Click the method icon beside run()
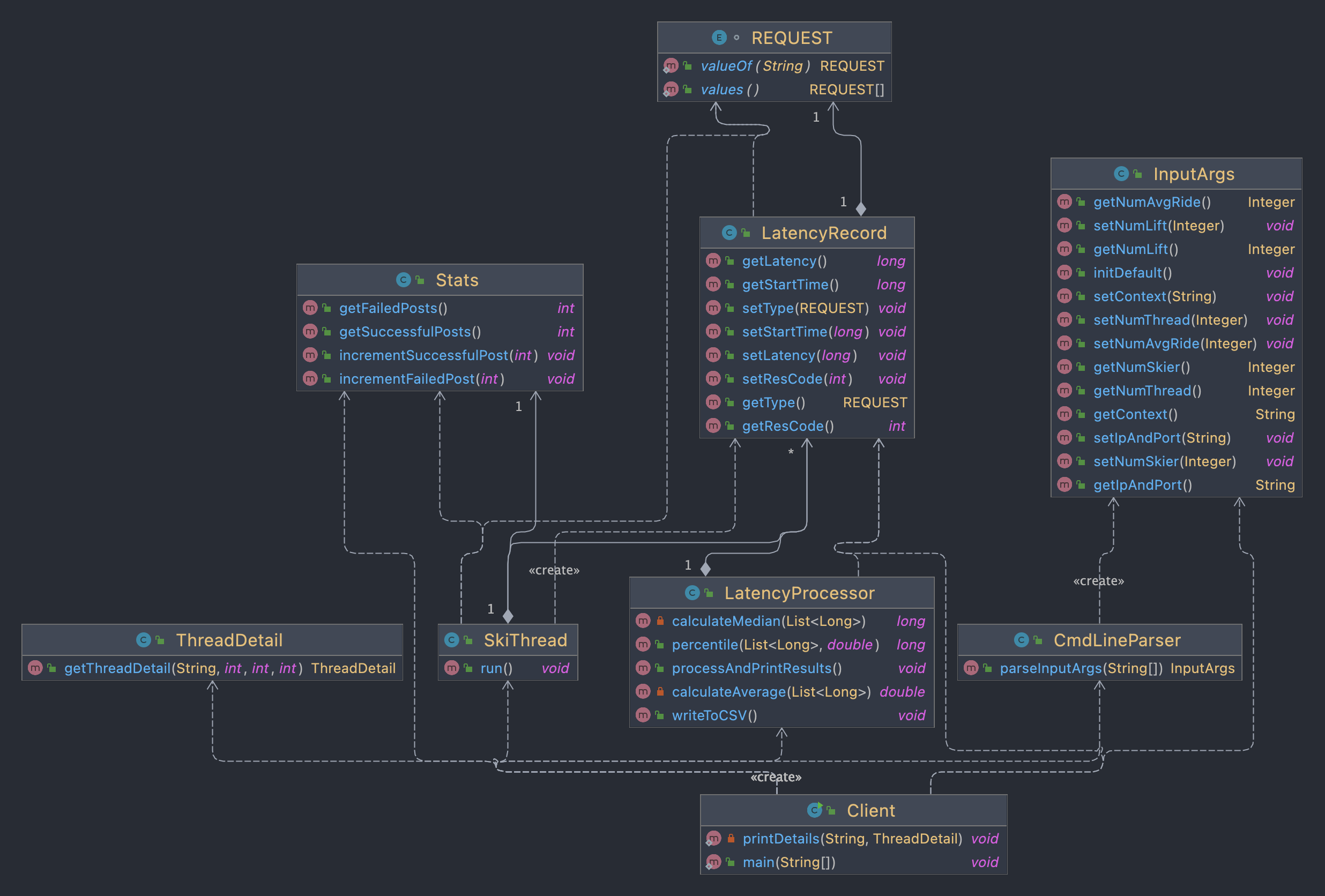1325x896 pixels. coord(451,668)
